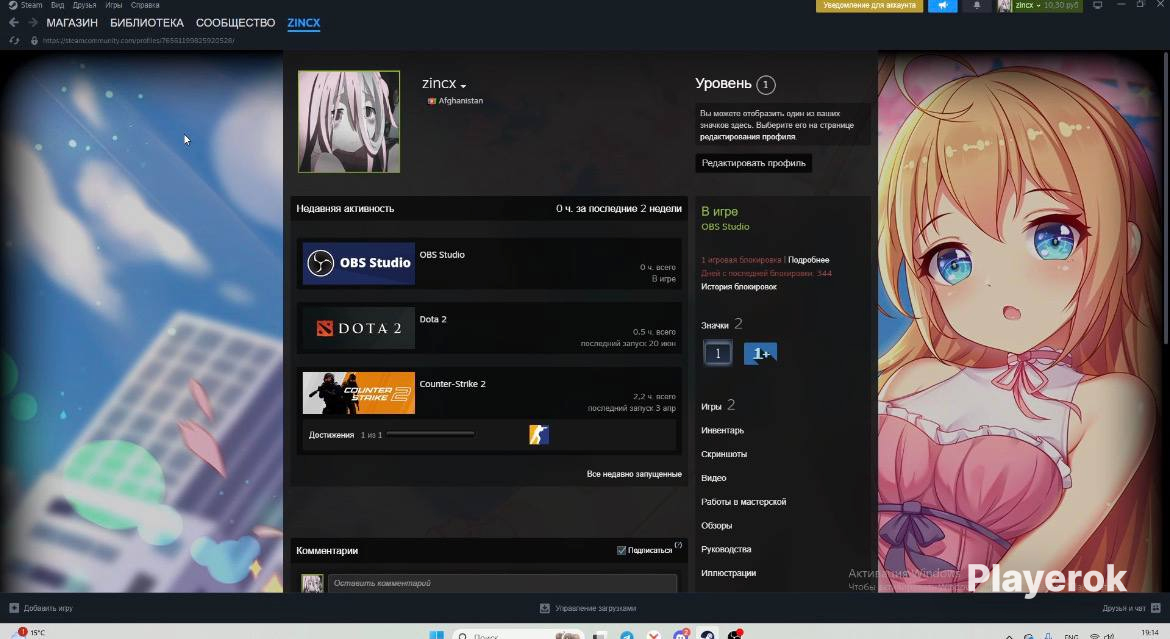This screenshot has height=639, width=1170.
Task: Open the Подробнее link about game ban
Action: (808, 260)
